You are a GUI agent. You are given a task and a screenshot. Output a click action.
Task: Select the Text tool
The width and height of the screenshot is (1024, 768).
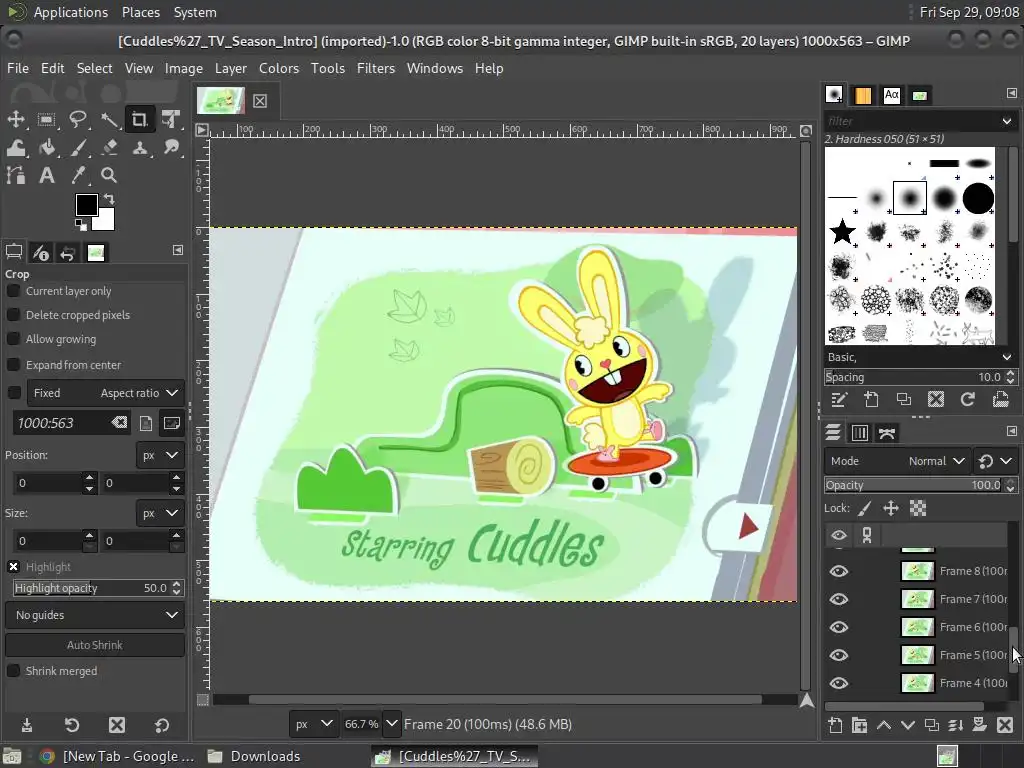pyautogui.click(x=46, y=175)
